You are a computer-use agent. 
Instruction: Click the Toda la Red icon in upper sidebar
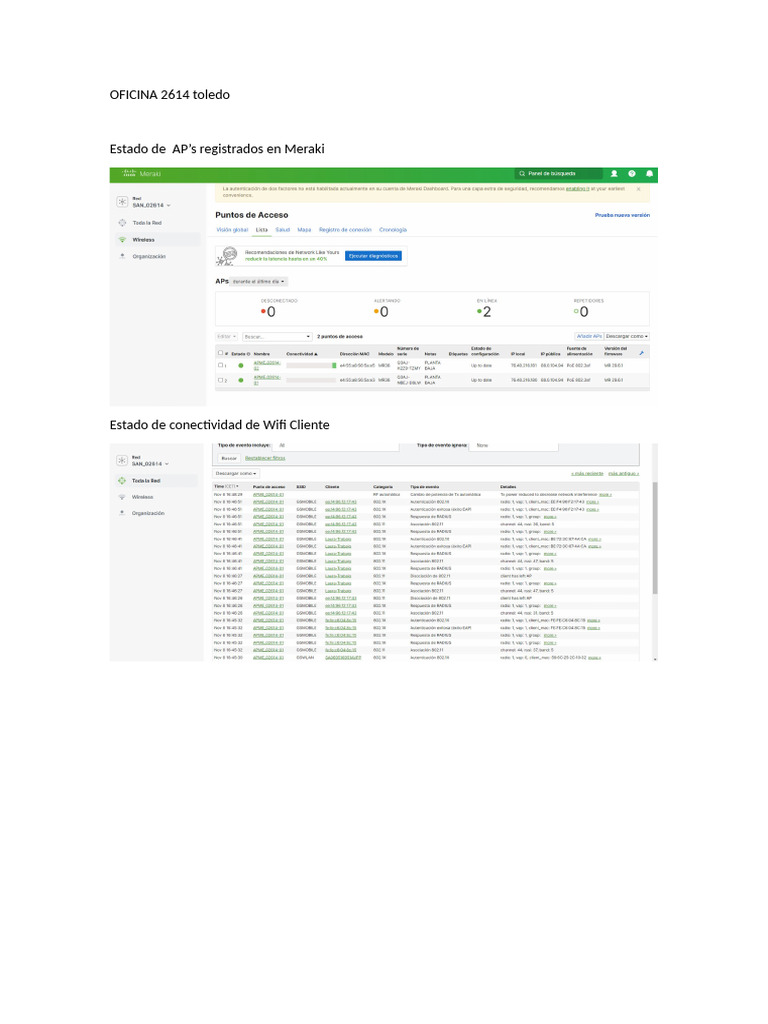(122, 223)
